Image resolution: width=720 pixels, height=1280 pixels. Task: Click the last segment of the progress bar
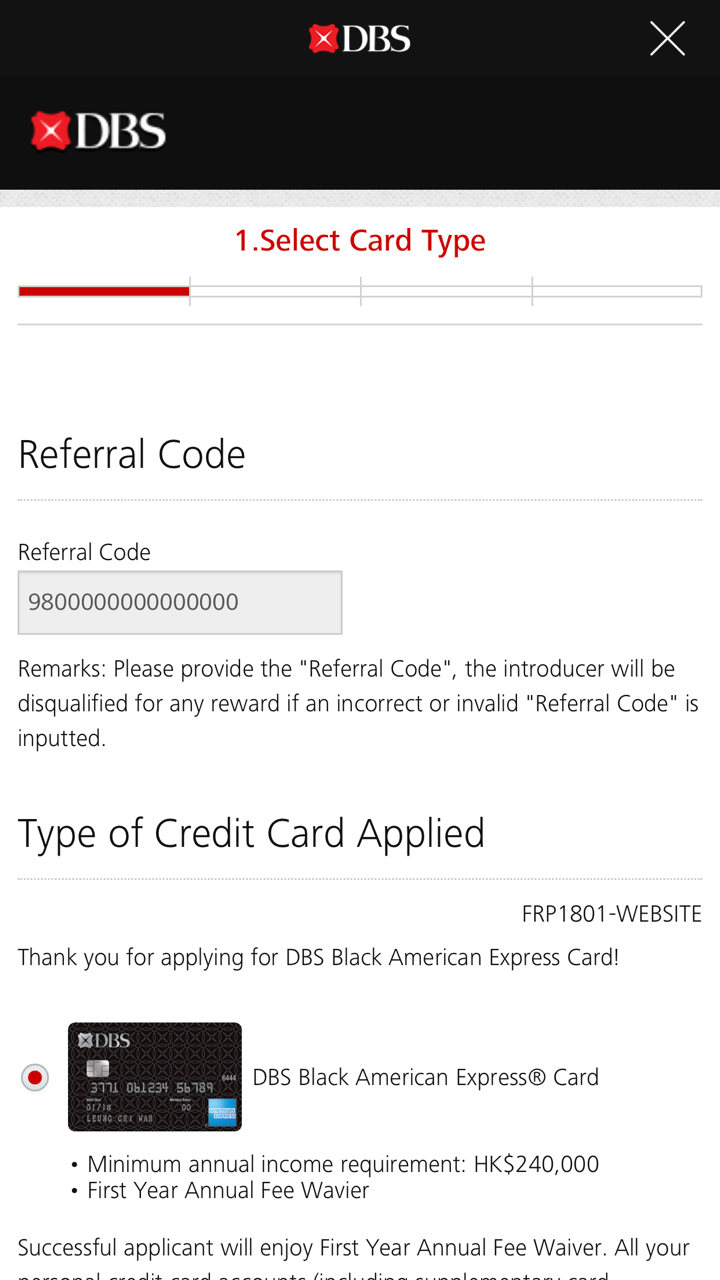click(617, 291)
